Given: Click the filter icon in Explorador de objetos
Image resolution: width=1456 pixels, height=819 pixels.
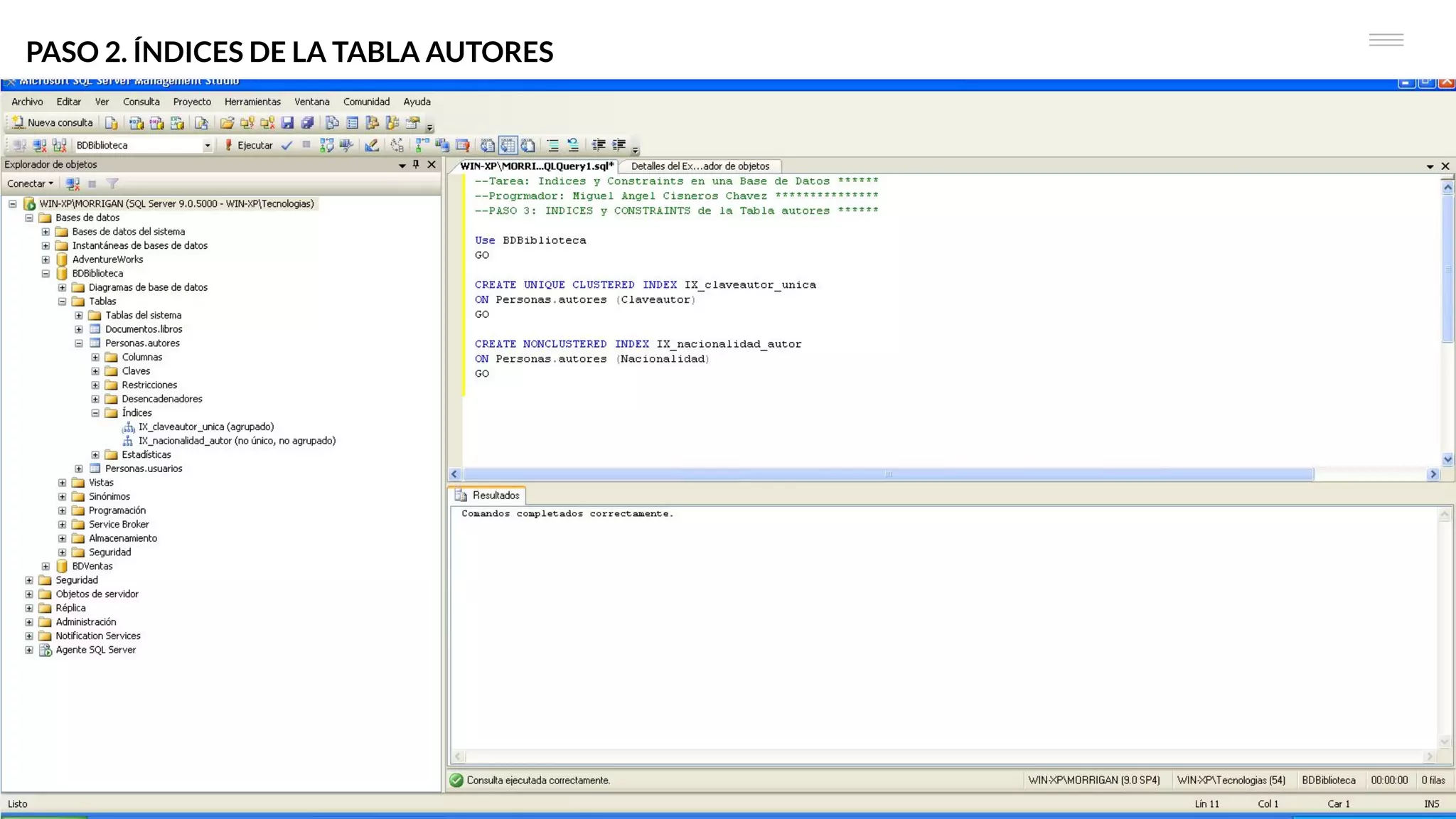Looking at the screenshot, I should pyautogui.click(x=112, y=184).
